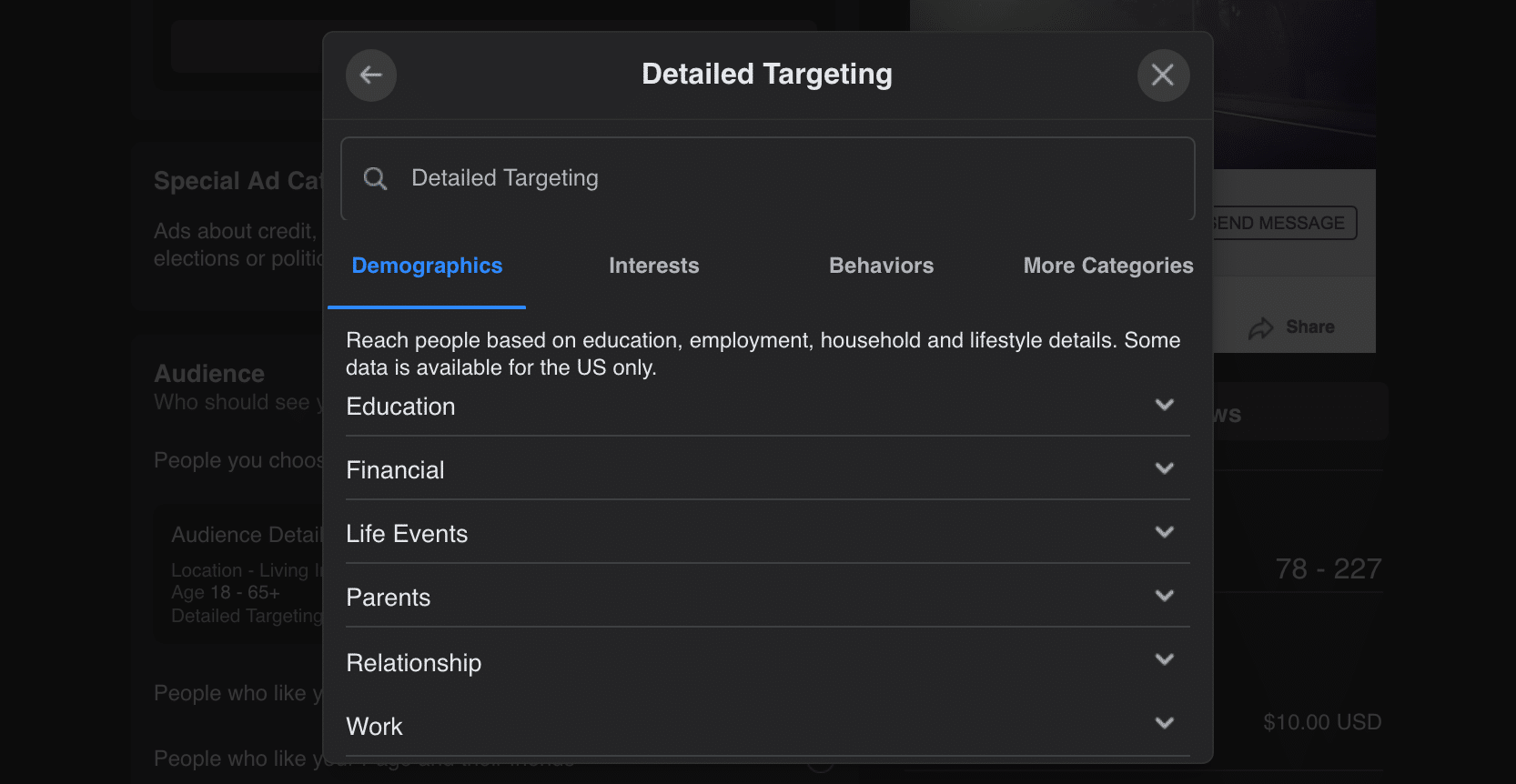Expand the Education chevron

(x=1164, y=405)
